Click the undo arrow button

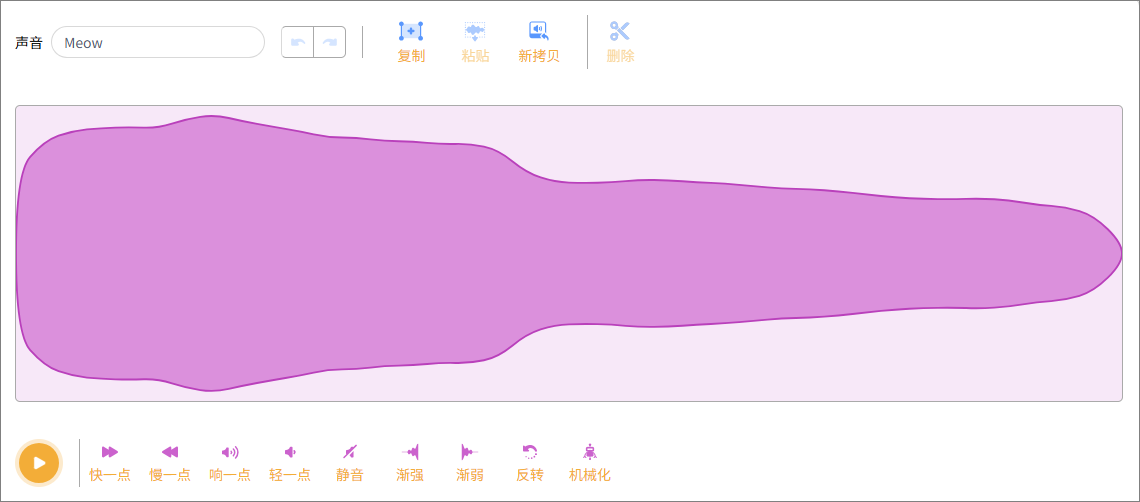point(298,42)
